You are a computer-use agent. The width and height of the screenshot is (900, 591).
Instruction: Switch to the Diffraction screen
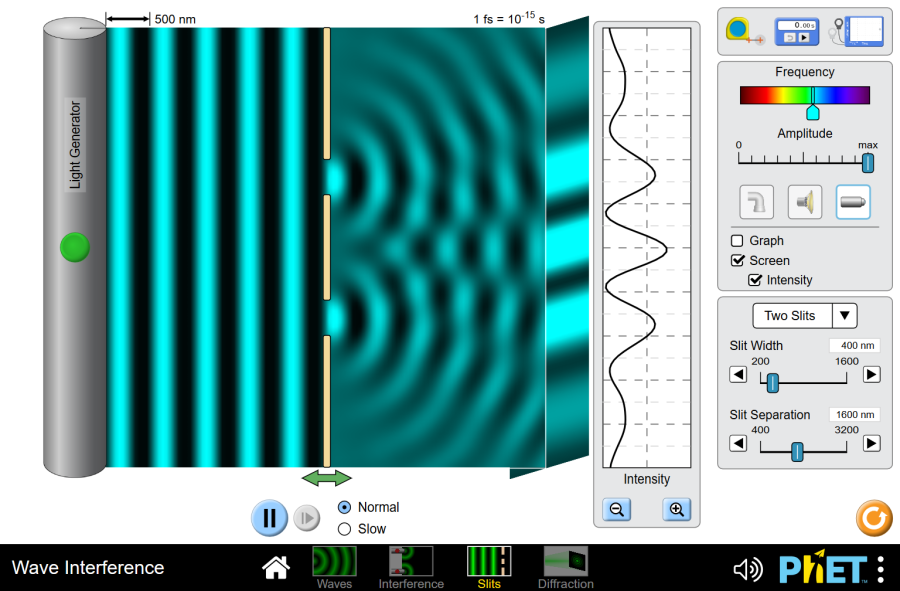point(566,567)
